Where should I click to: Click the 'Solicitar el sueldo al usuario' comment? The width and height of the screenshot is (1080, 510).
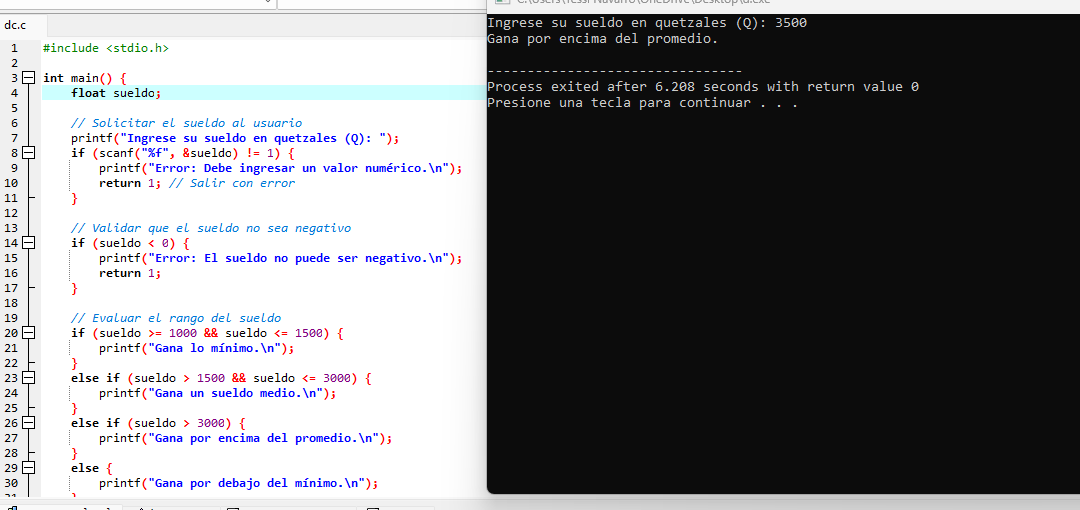tap(186, 123)
